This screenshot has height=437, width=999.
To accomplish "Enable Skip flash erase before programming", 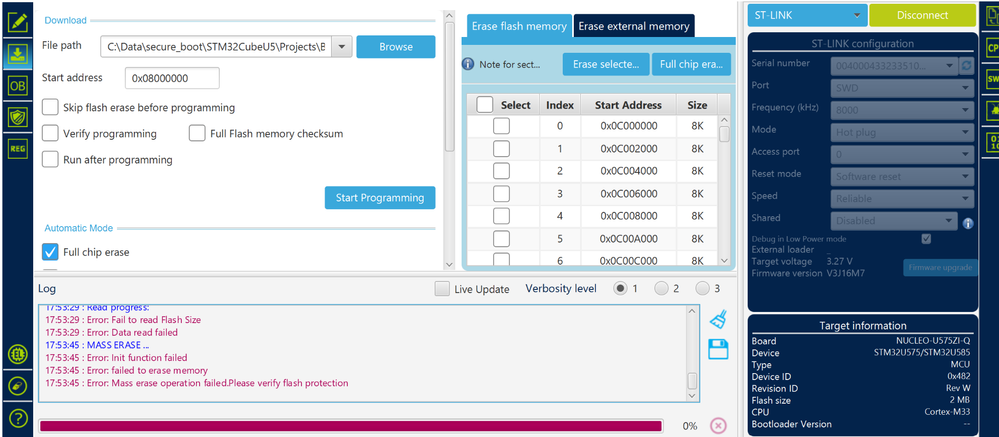I will (x=50, y=107).
